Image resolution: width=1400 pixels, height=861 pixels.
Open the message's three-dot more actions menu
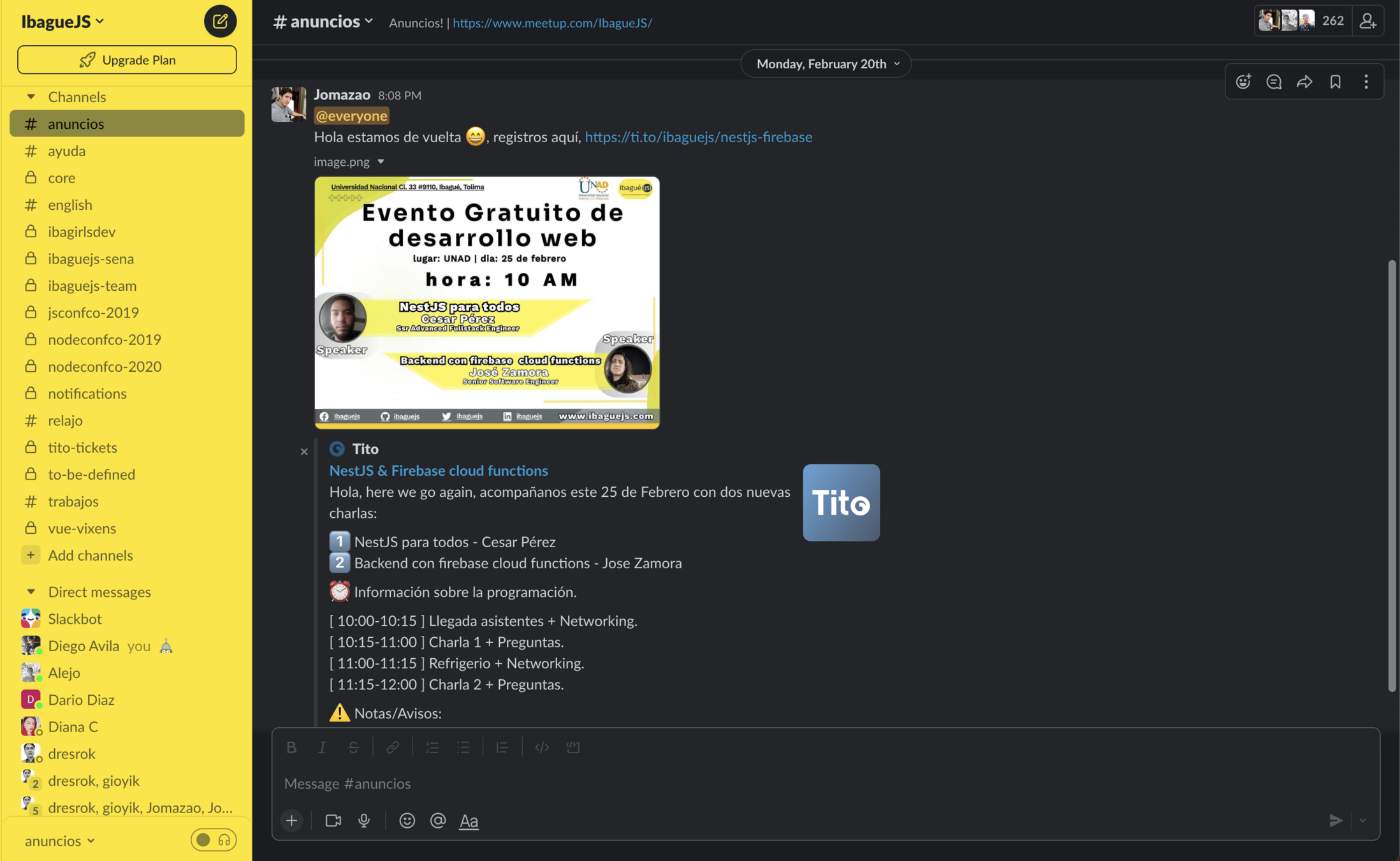1366,82
